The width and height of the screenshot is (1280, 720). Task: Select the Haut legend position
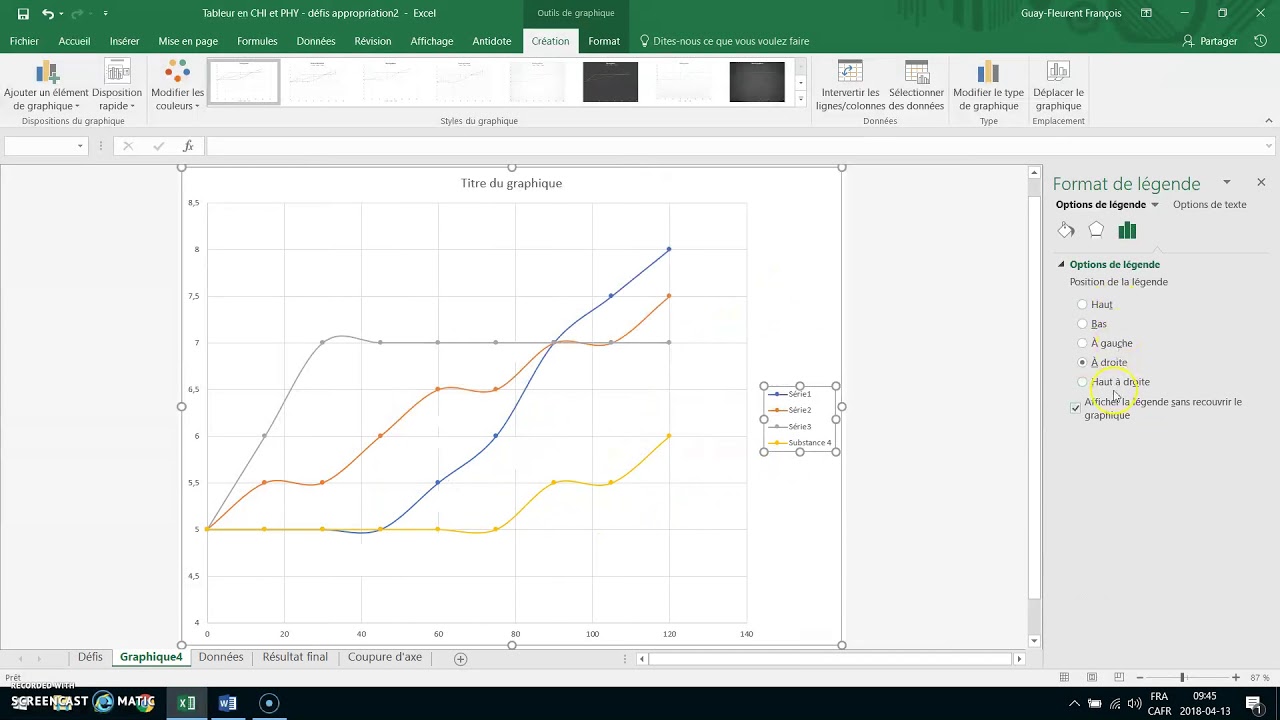[x=1082, y=304]
